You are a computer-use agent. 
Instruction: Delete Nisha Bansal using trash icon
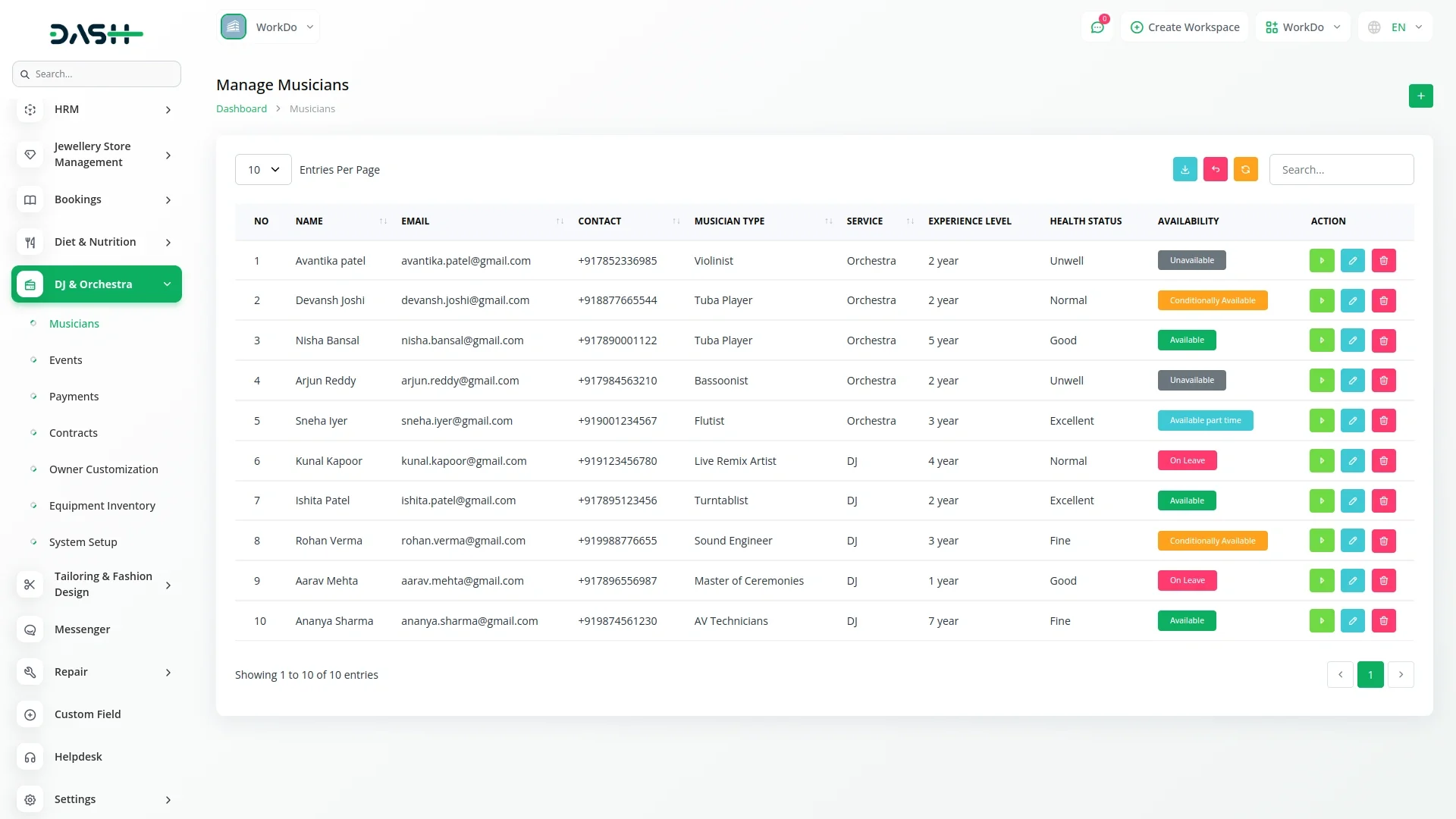pyautogui.click(x=1383, y=340)
